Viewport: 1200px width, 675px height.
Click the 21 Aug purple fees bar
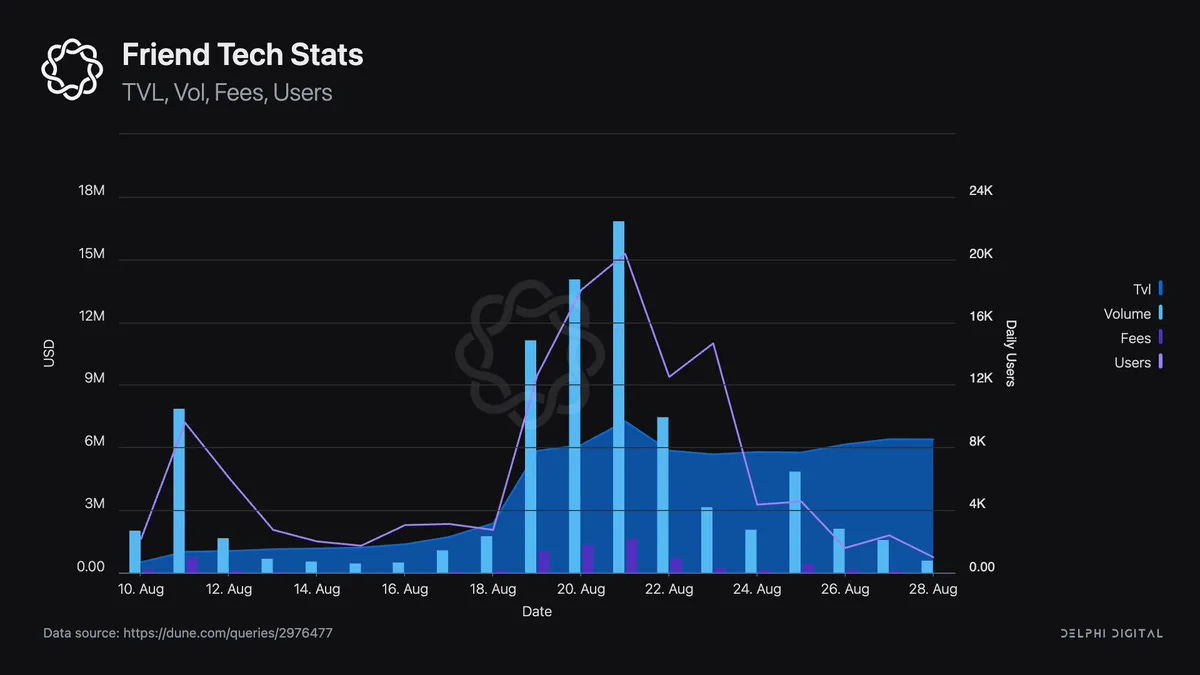(631, 556)
